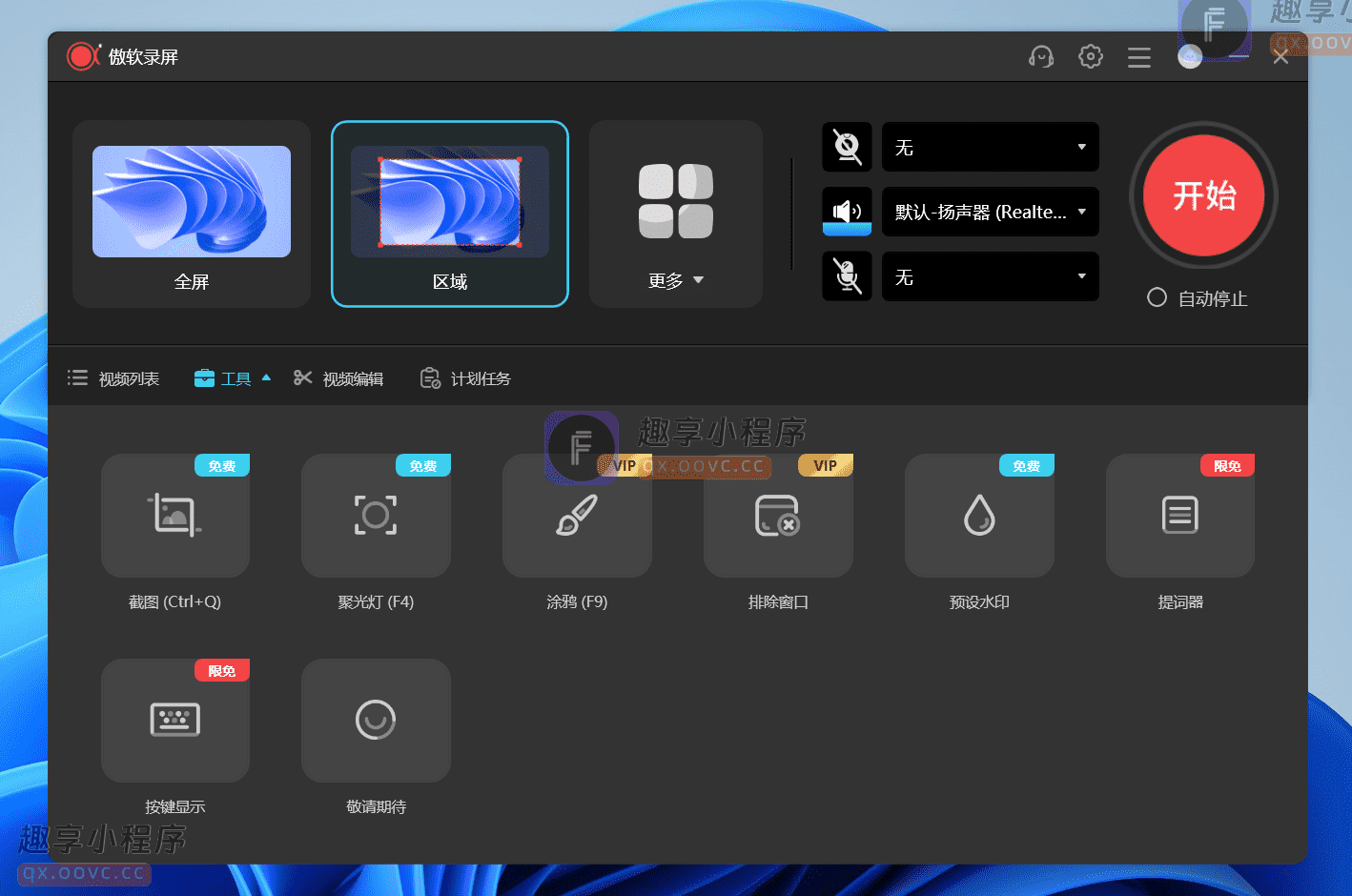Click the 涂鸦 (F9) label
Screen dimensions: 1352x896
click(x=577, y=602)
